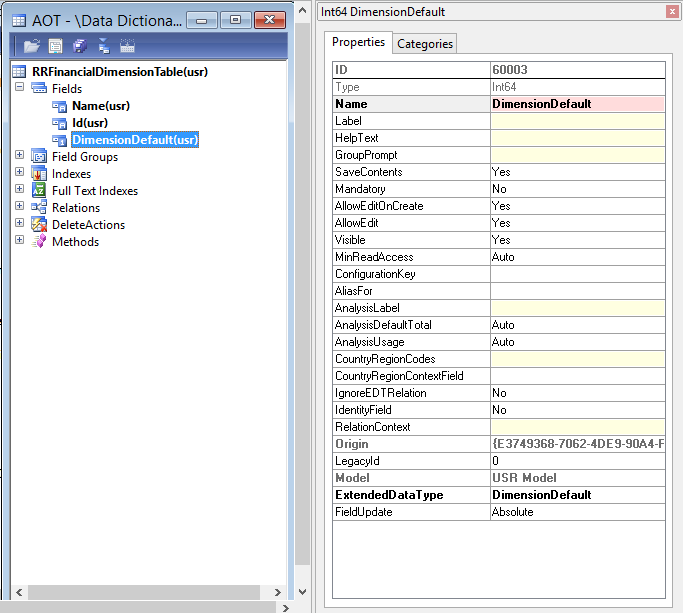This screenshot has width=683, height=613.
Task: Close the AOT window
Action: click(x=270, y=20)
